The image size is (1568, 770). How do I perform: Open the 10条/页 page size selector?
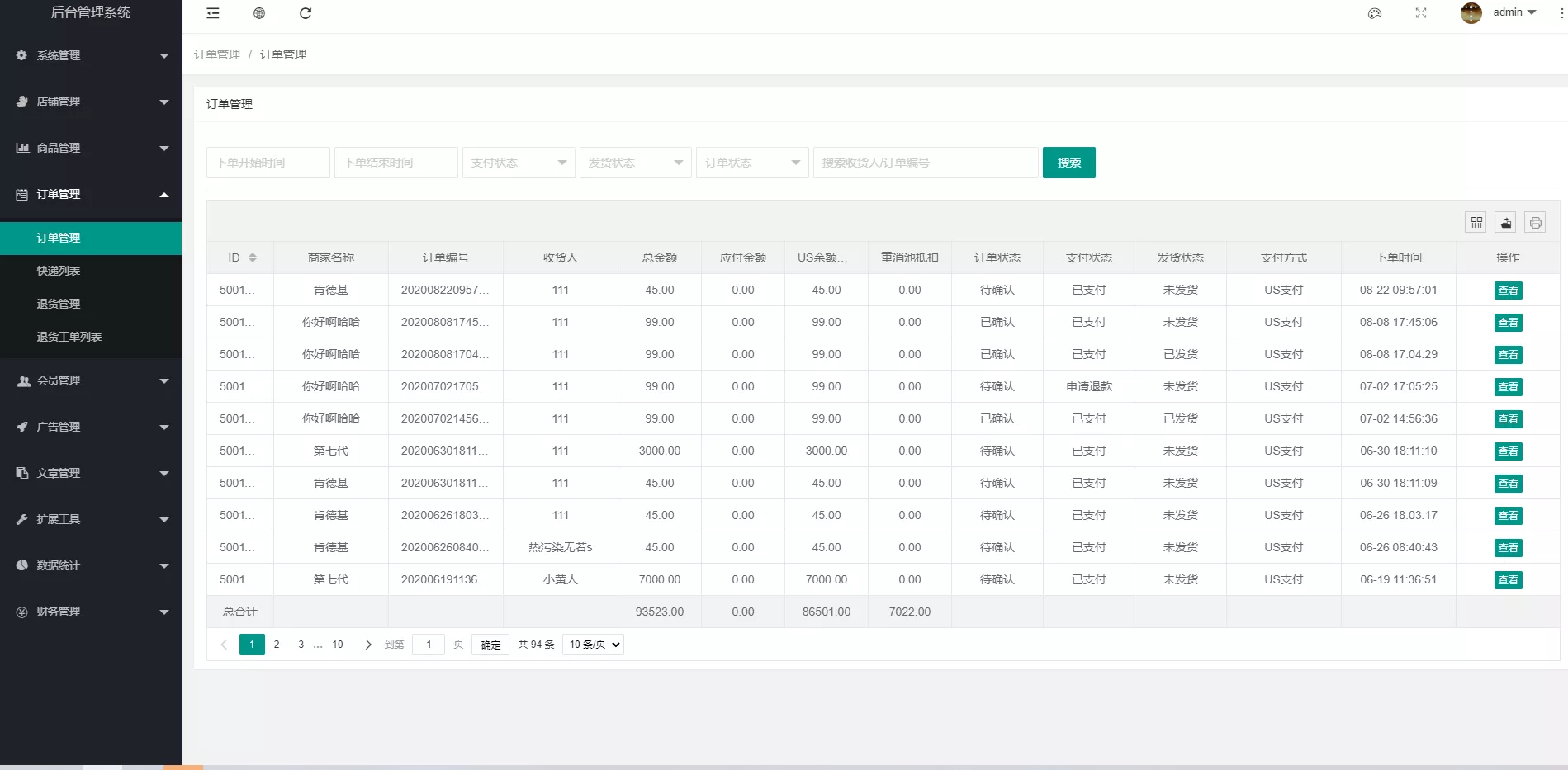(x=592, y=645)
